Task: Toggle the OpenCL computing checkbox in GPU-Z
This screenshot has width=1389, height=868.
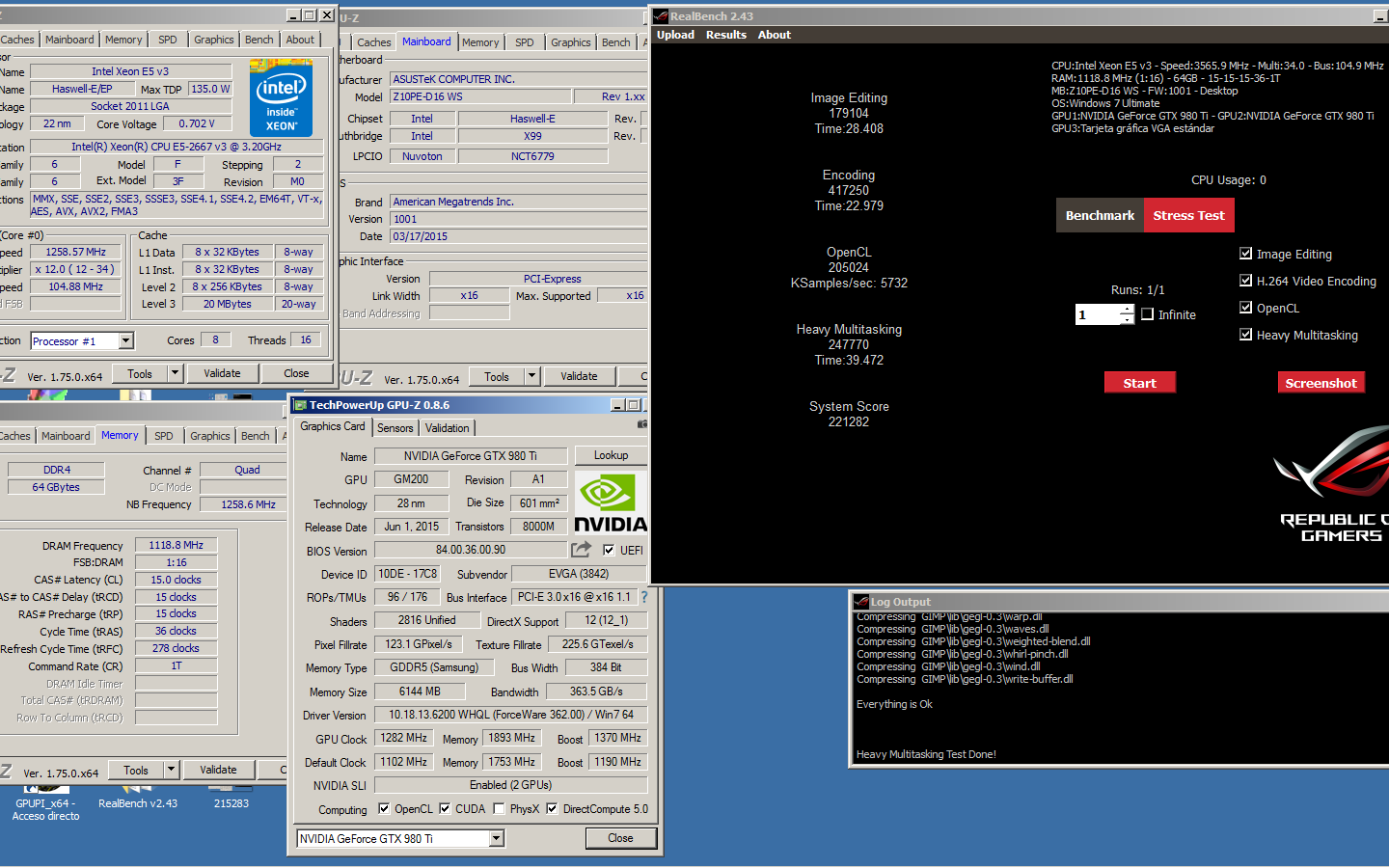Action: click(384, 809)
